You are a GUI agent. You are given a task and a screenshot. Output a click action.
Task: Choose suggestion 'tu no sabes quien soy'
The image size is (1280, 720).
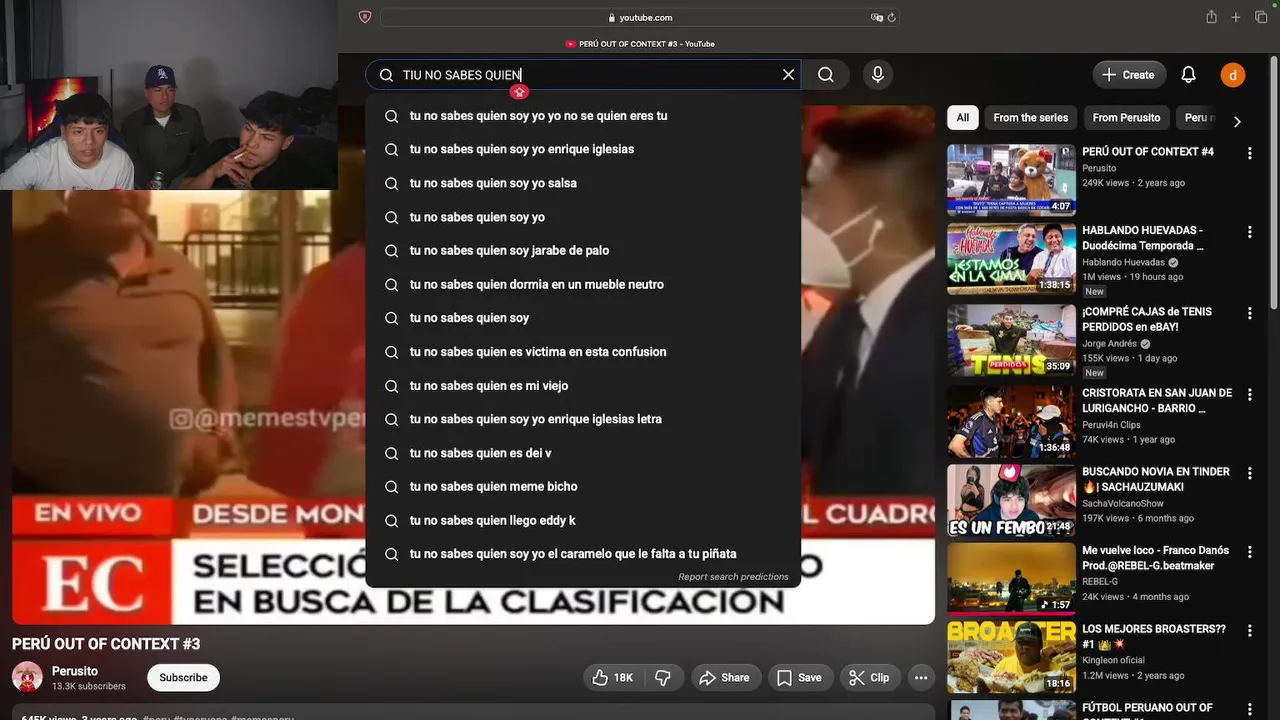583,318
